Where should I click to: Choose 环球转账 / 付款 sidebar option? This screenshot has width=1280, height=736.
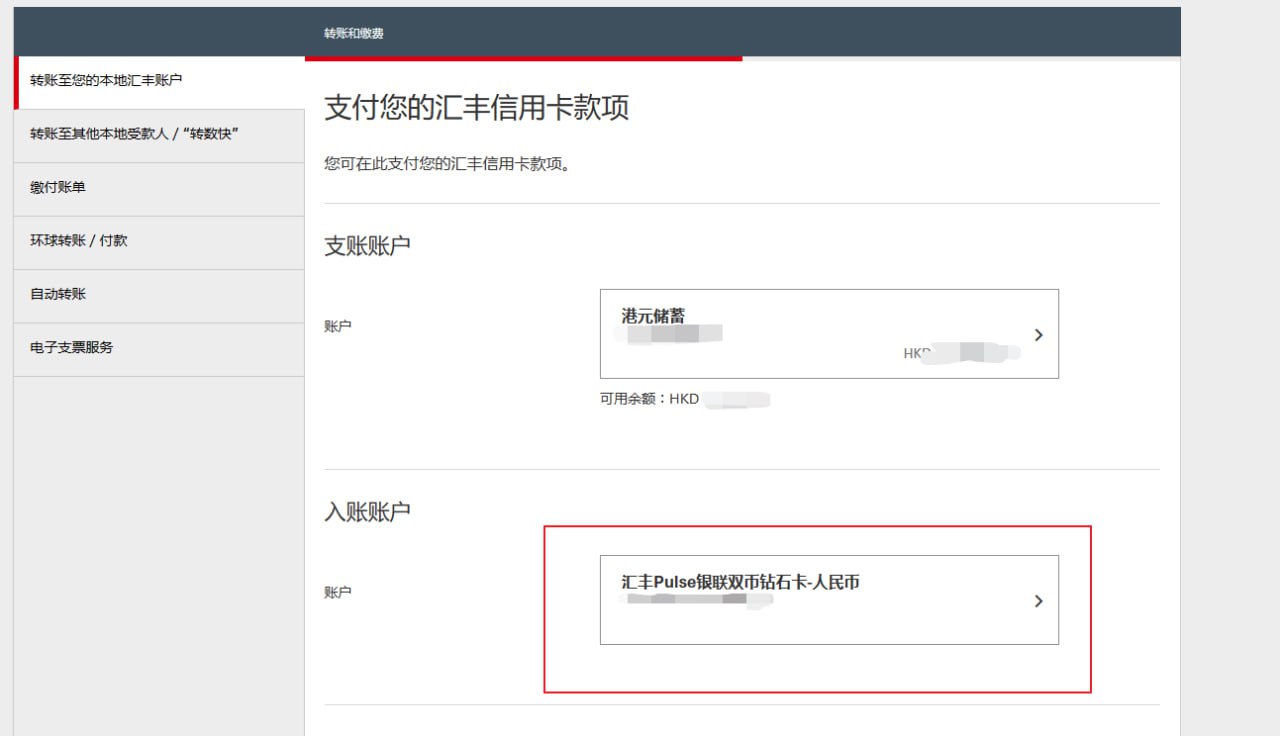coord(159,242)
